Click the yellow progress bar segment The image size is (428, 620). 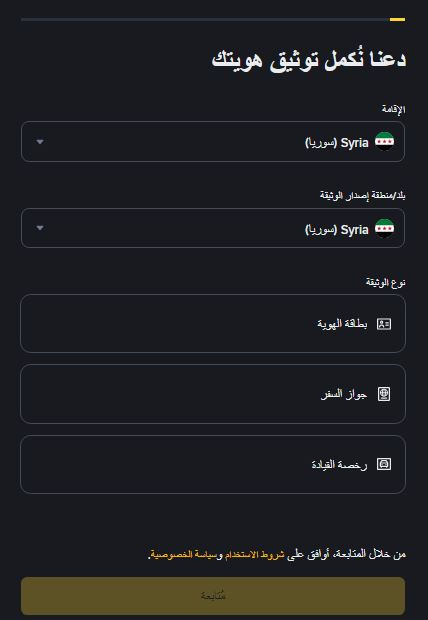397,19
